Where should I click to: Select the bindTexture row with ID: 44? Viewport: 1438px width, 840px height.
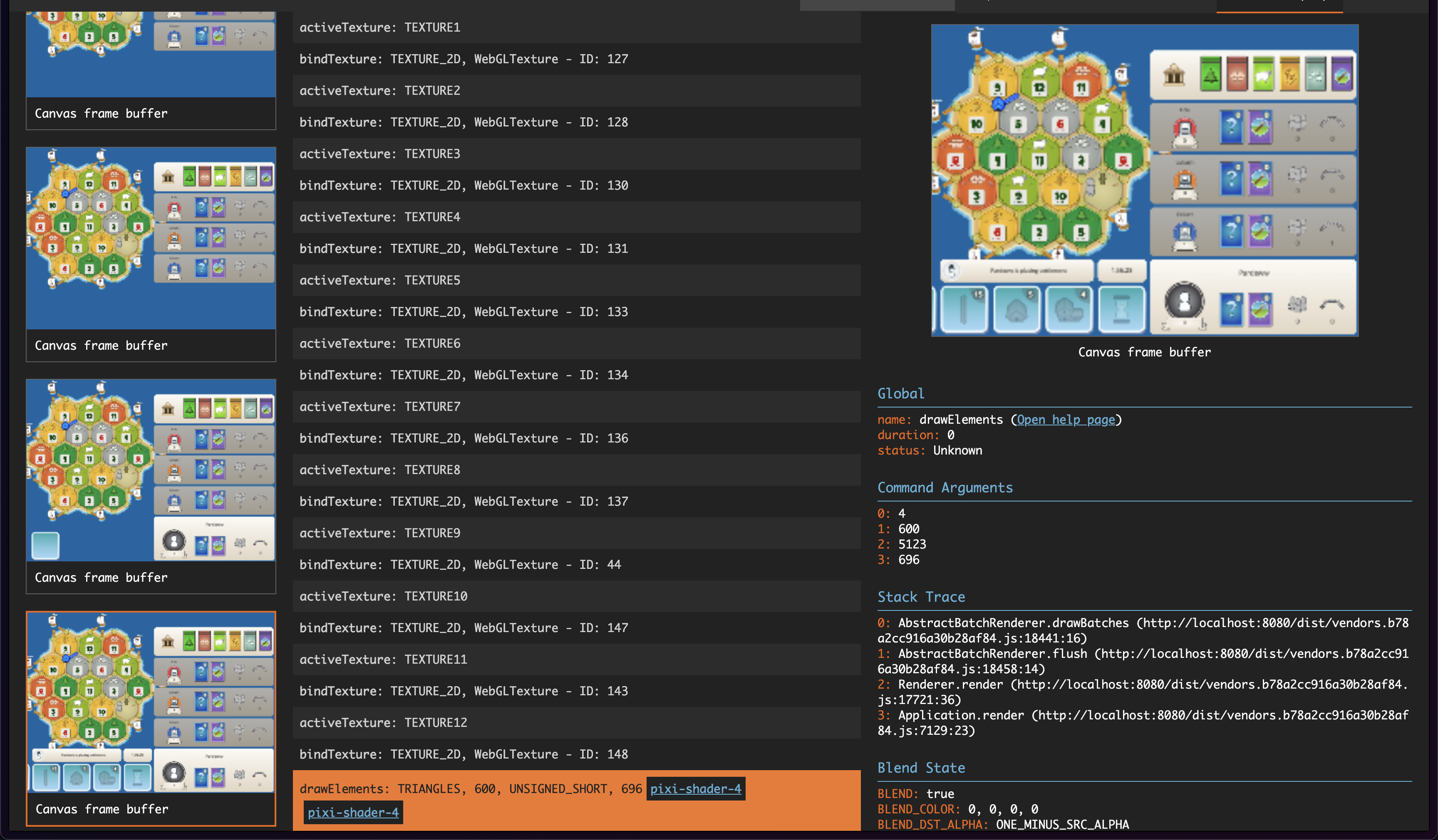[577, 565]
